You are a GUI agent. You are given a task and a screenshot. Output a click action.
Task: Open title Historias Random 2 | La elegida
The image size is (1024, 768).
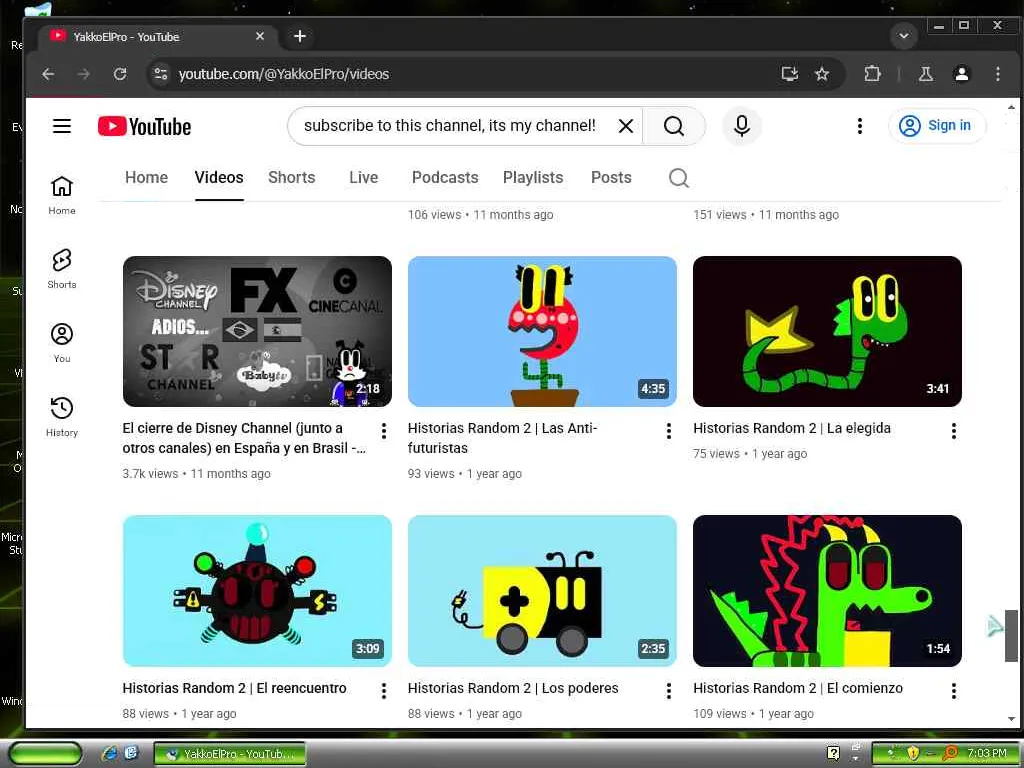point(792,428)
